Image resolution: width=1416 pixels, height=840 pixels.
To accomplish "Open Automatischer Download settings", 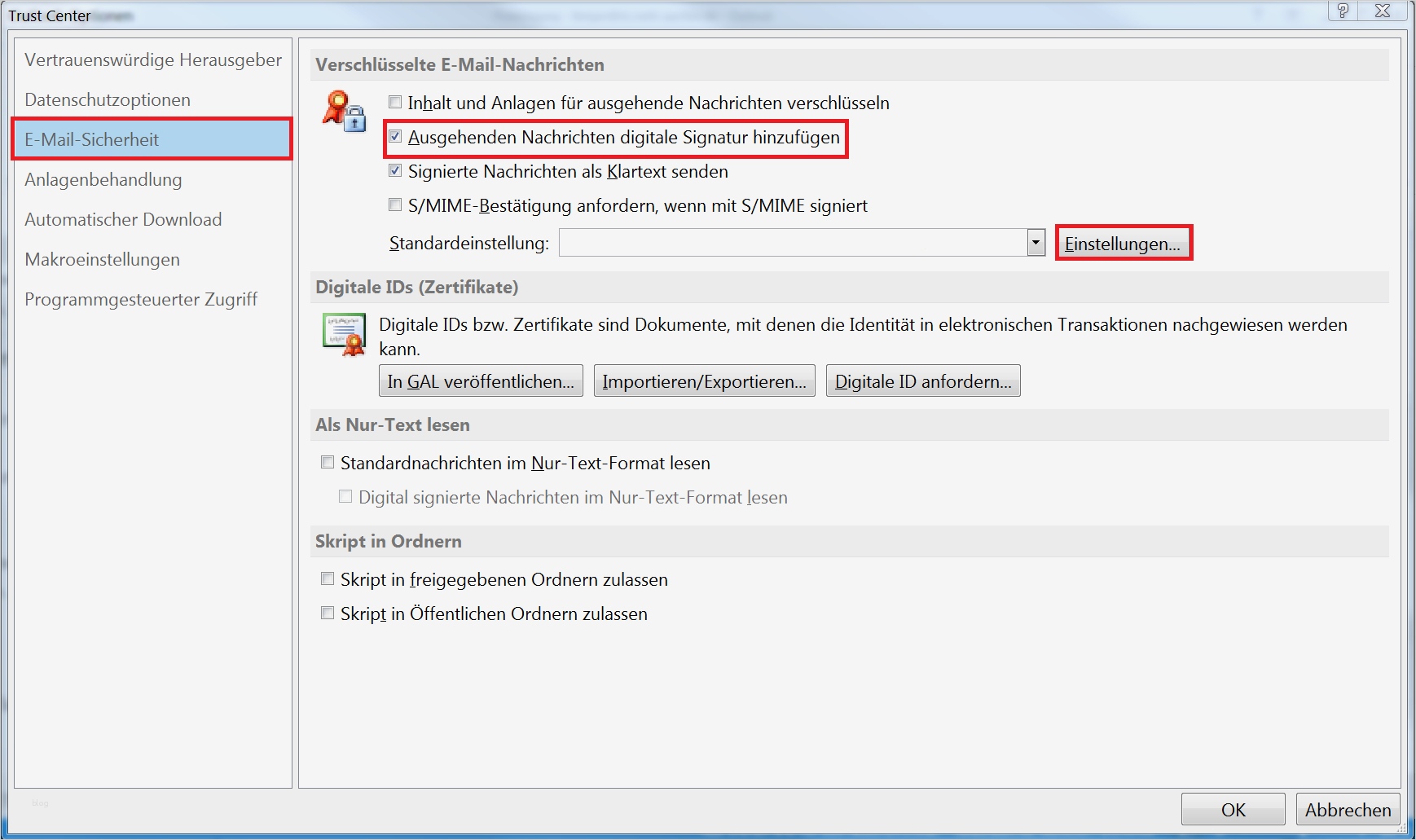I will pyautogui.click(x=123, y=219).
